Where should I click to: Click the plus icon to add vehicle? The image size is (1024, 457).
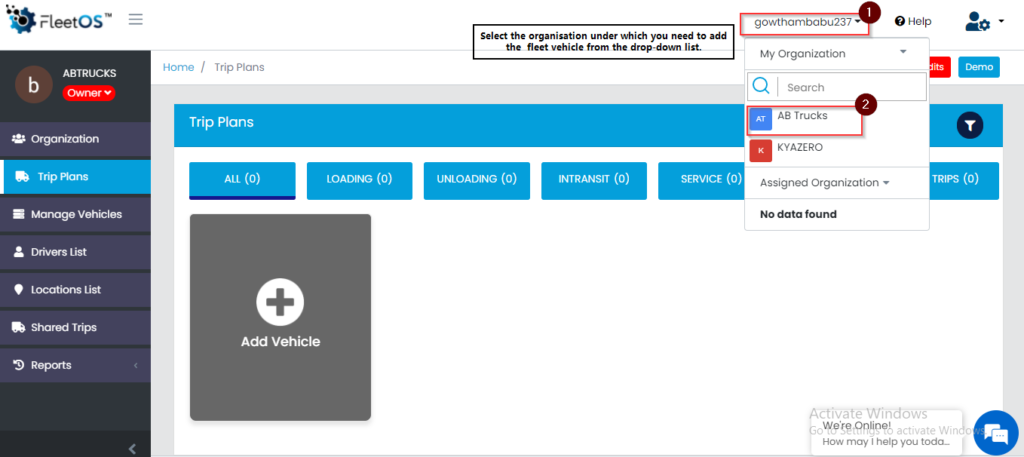[280, 301]
